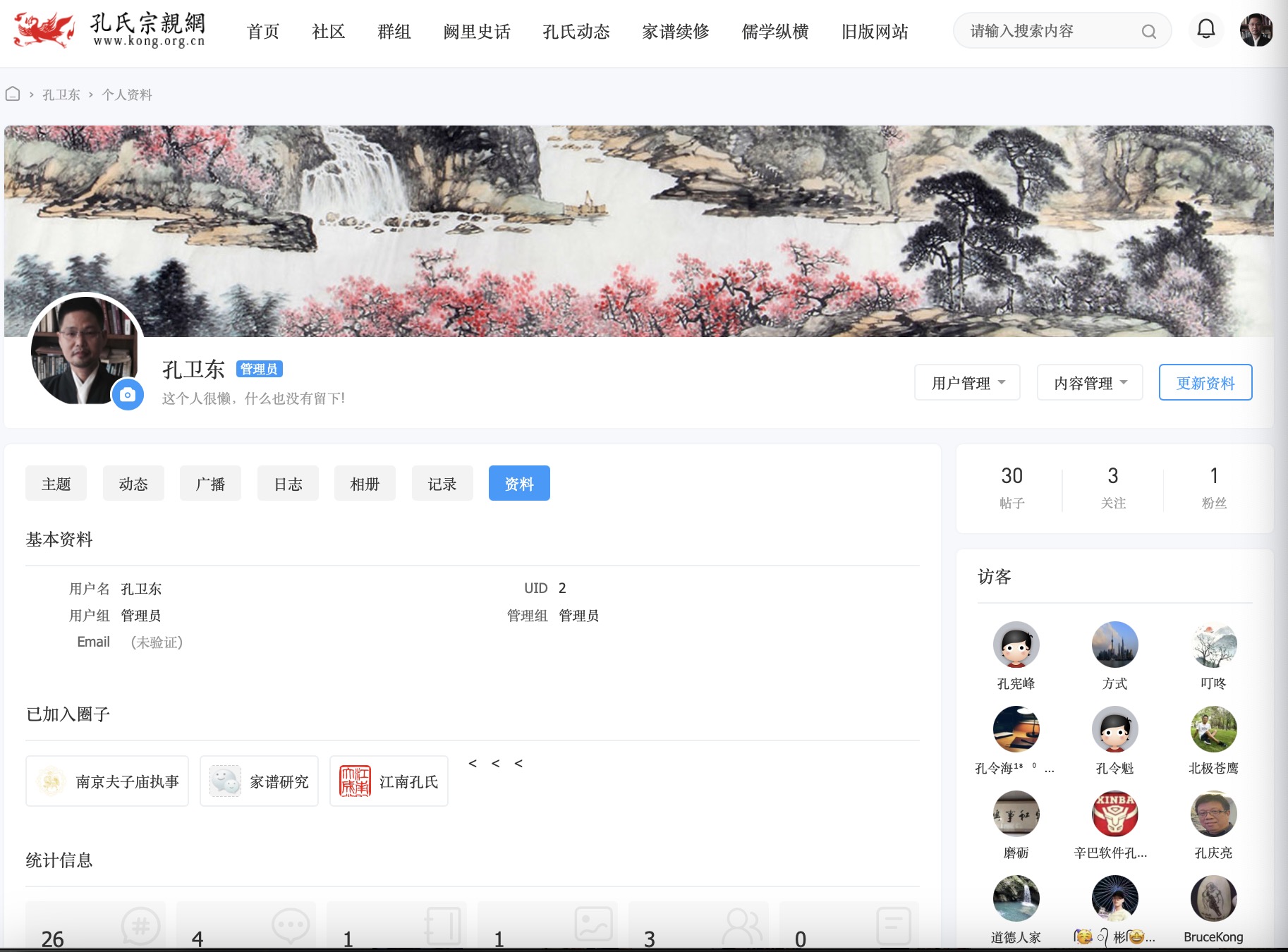Open visitor 叮咚 avatar
1288x952 pixels.
1213,645
